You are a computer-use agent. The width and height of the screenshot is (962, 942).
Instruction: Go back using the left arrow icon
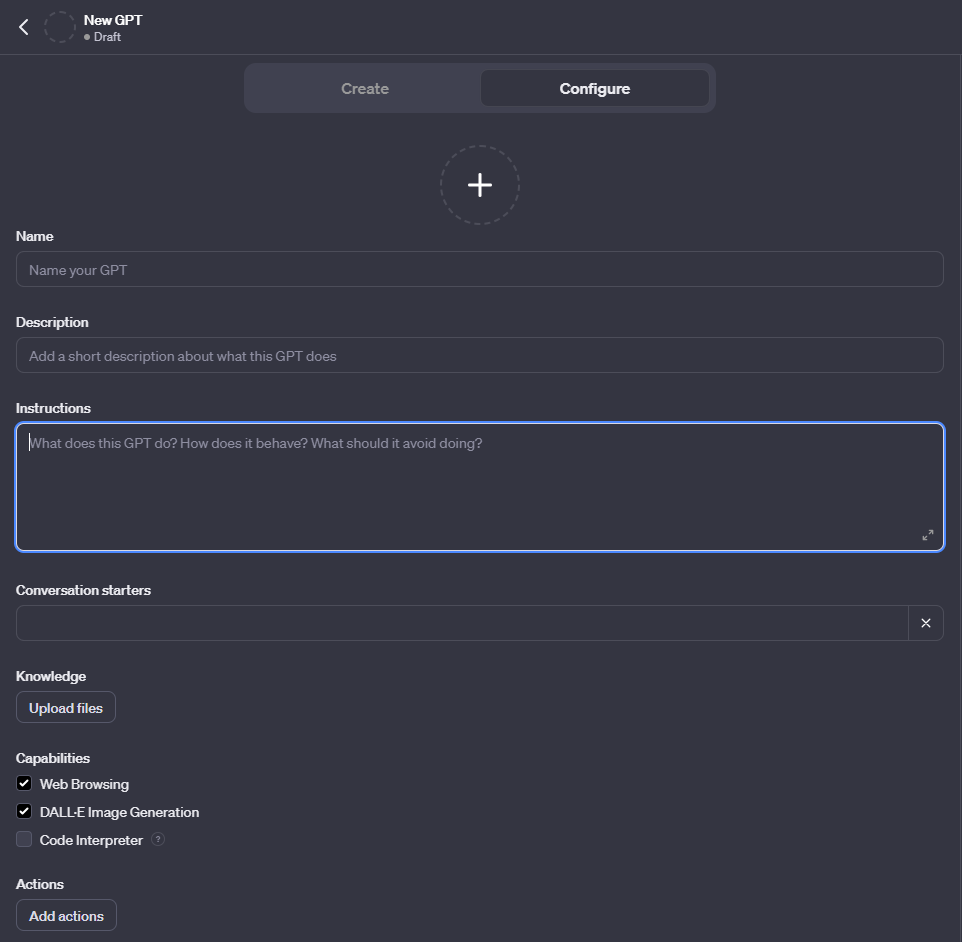(24, 27)
